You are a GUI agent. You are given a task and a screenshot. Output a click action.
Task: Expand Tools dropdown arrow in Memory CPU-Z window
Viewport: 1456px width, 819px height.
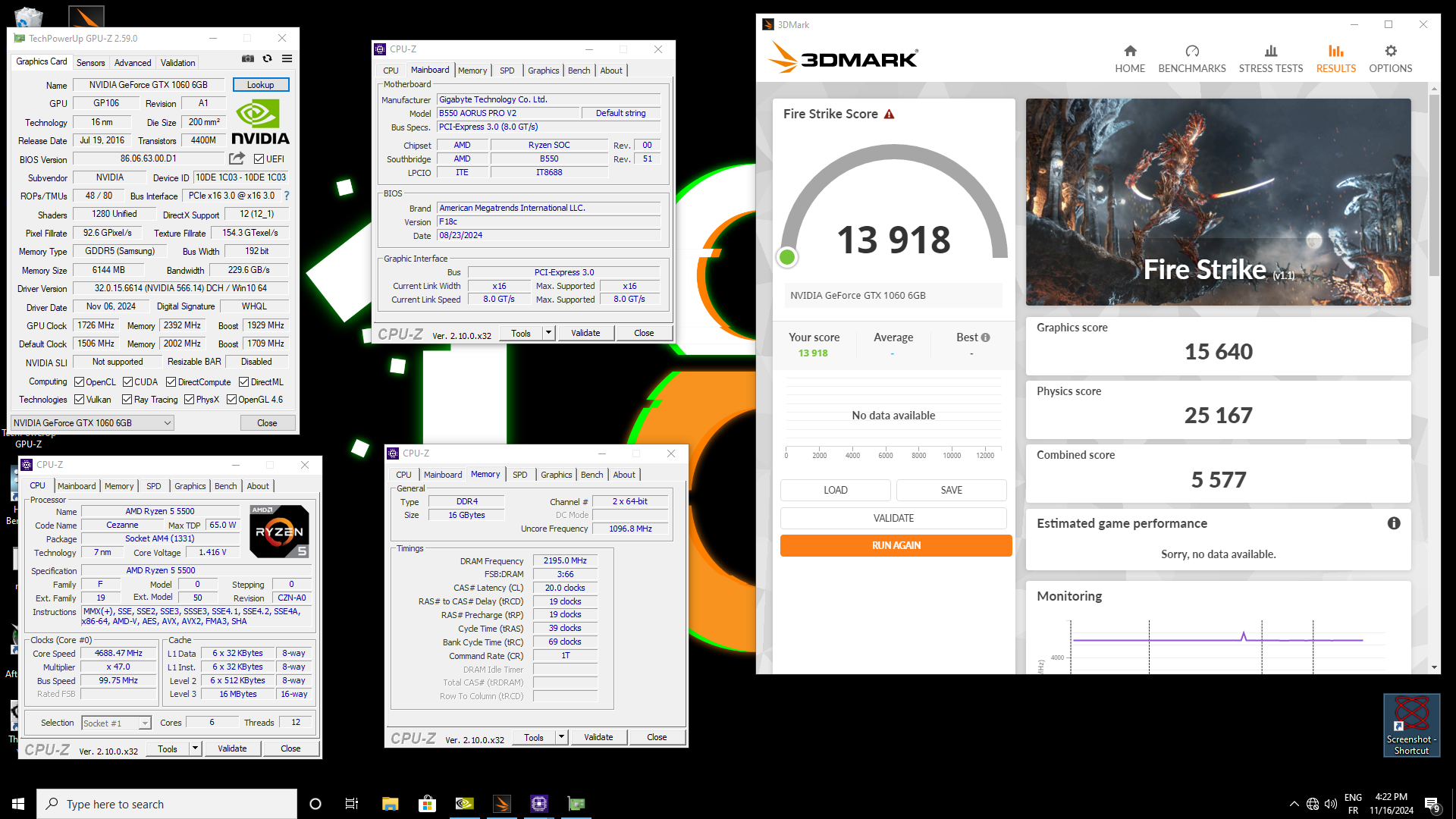click(562, 737)
